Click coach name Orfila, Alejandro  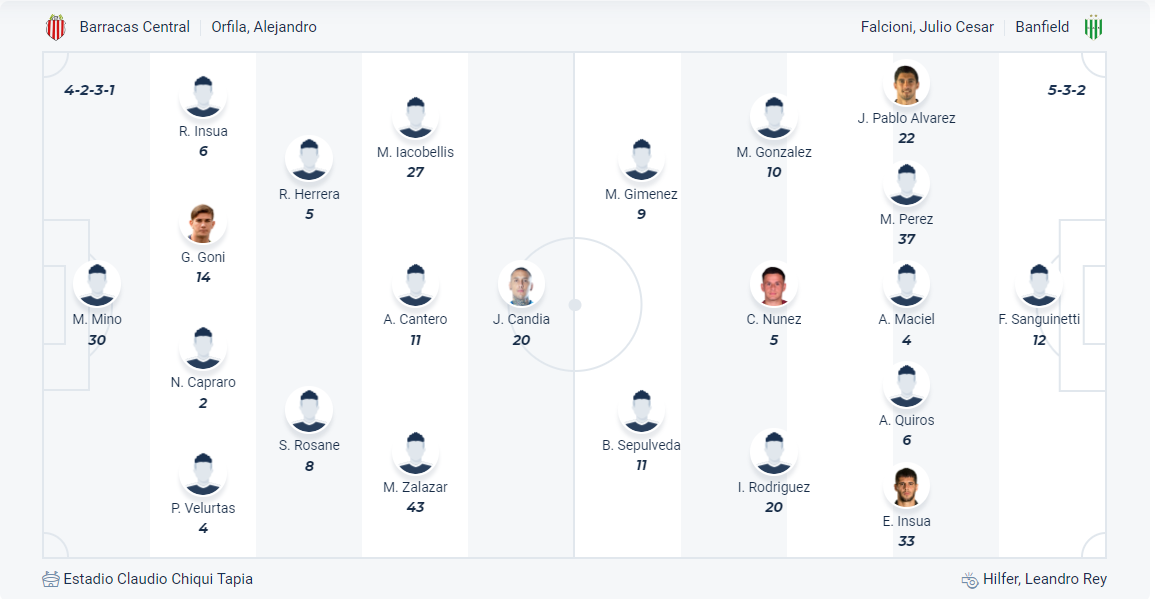click(x=264, y=27)
